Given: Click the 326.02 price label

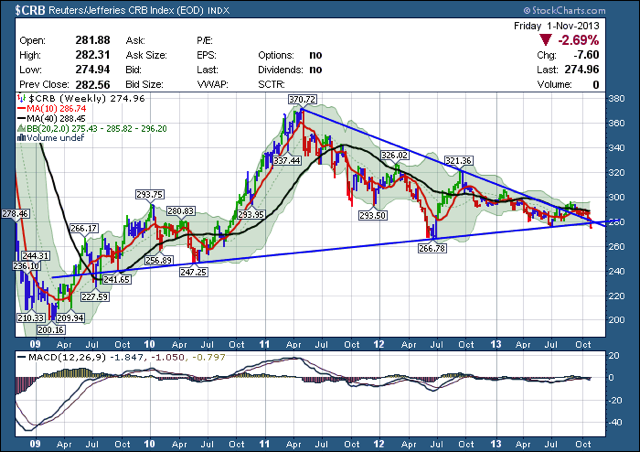Looking at the screenshot, I should coord(394,155).
